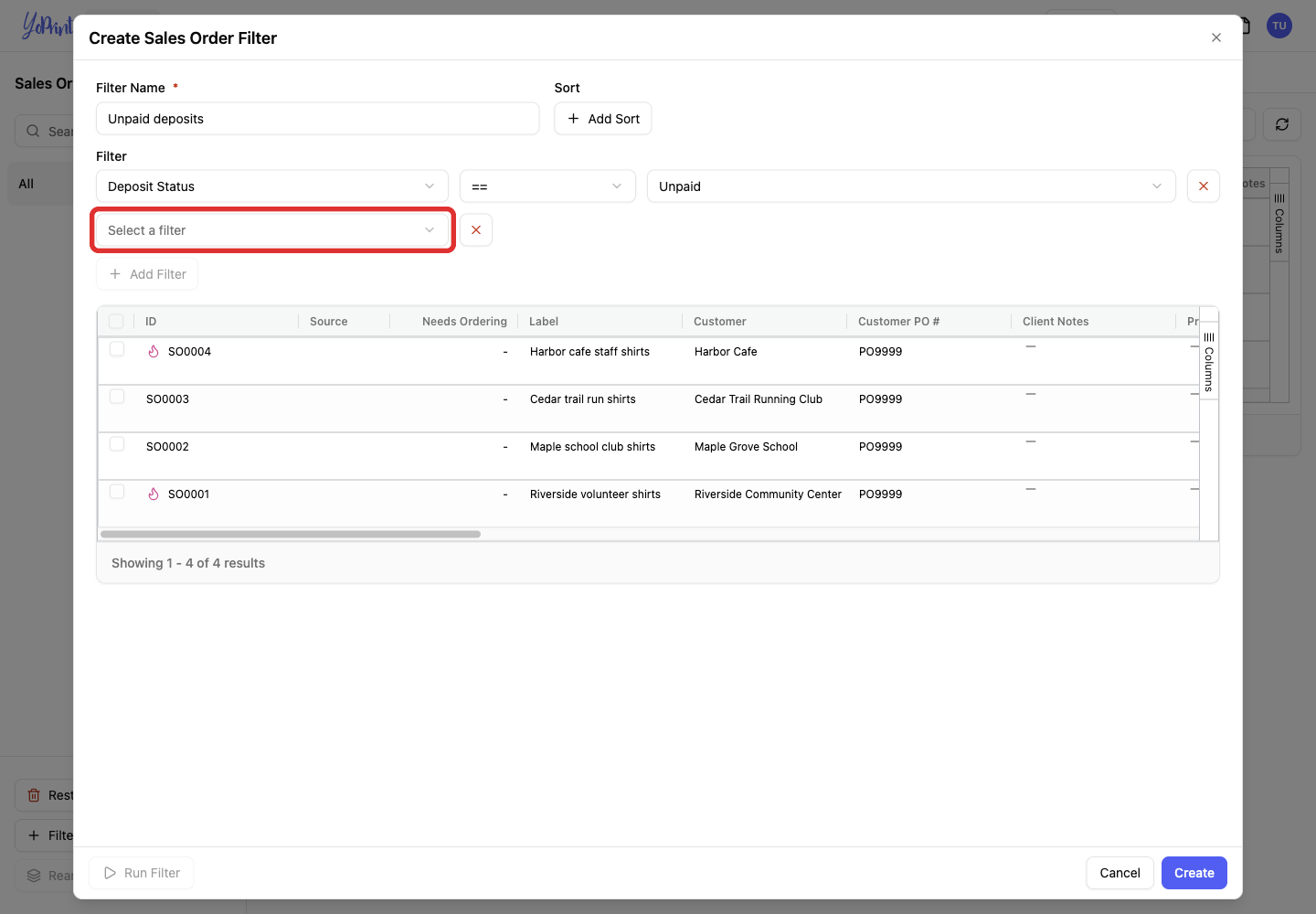This screenshot has height=914, width=1316.
Task: Click 'Riverside volunteer shirts' label cell
Action: pyautogui.click(x=595, y=494)
